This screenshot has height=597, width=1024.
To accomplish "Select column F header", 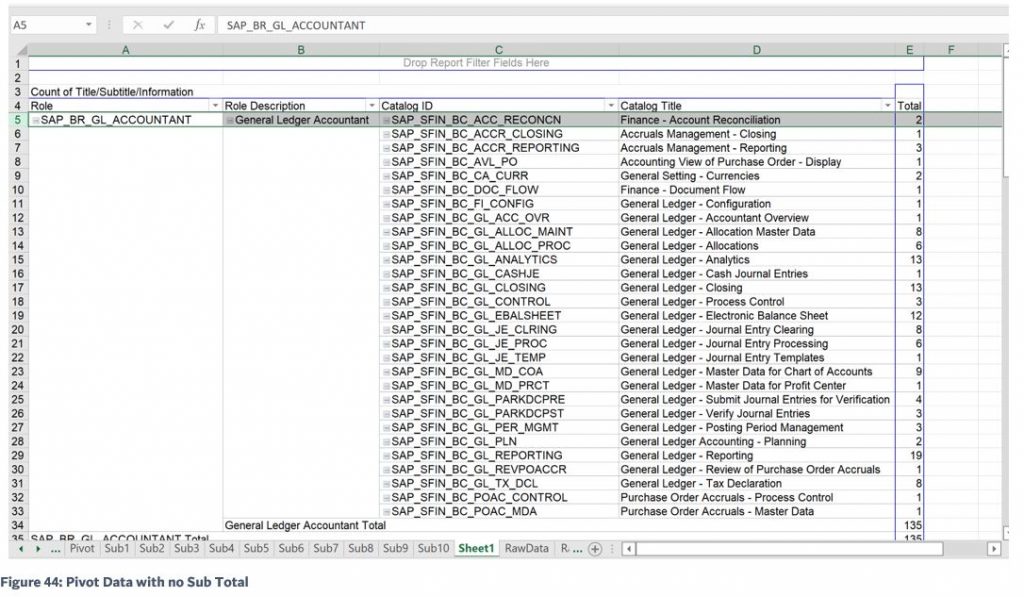I will (951, 50).
